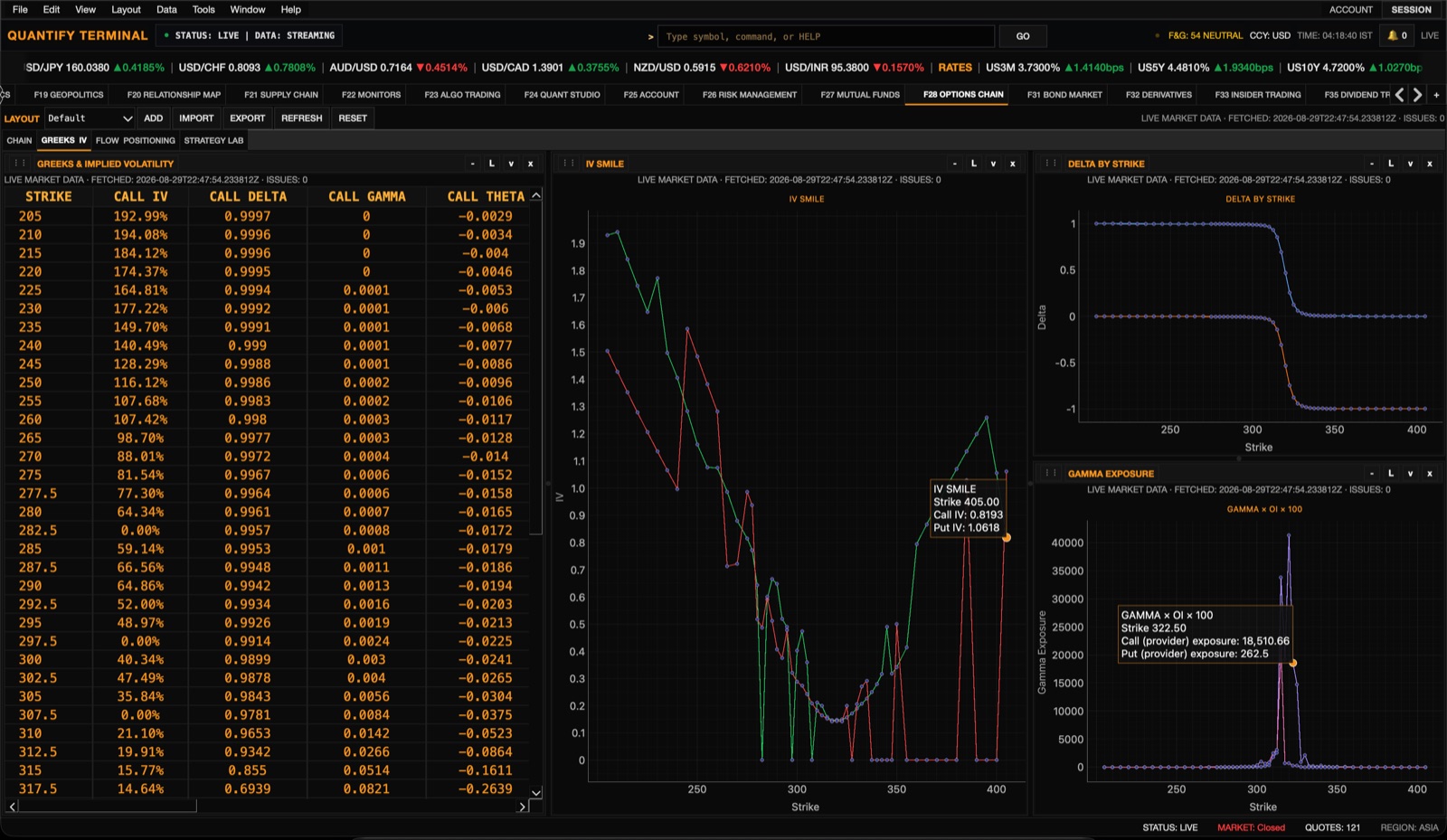
Task: Click the RESET button
Action: [x=353, y=118]
